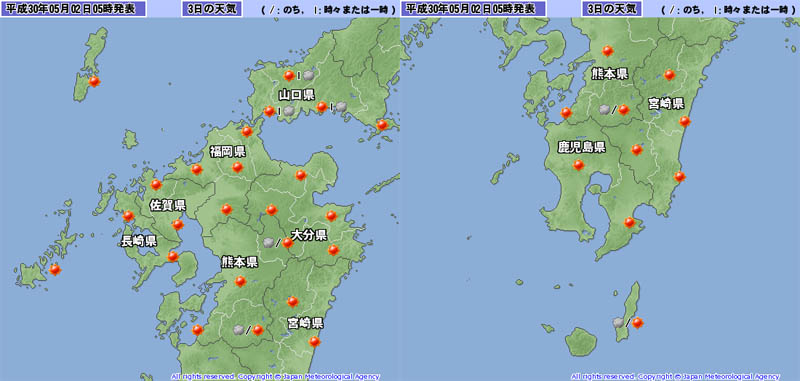Click the sun icon on Tsushima island
This screenshot has width=800, height=381.
click(94, 81)
